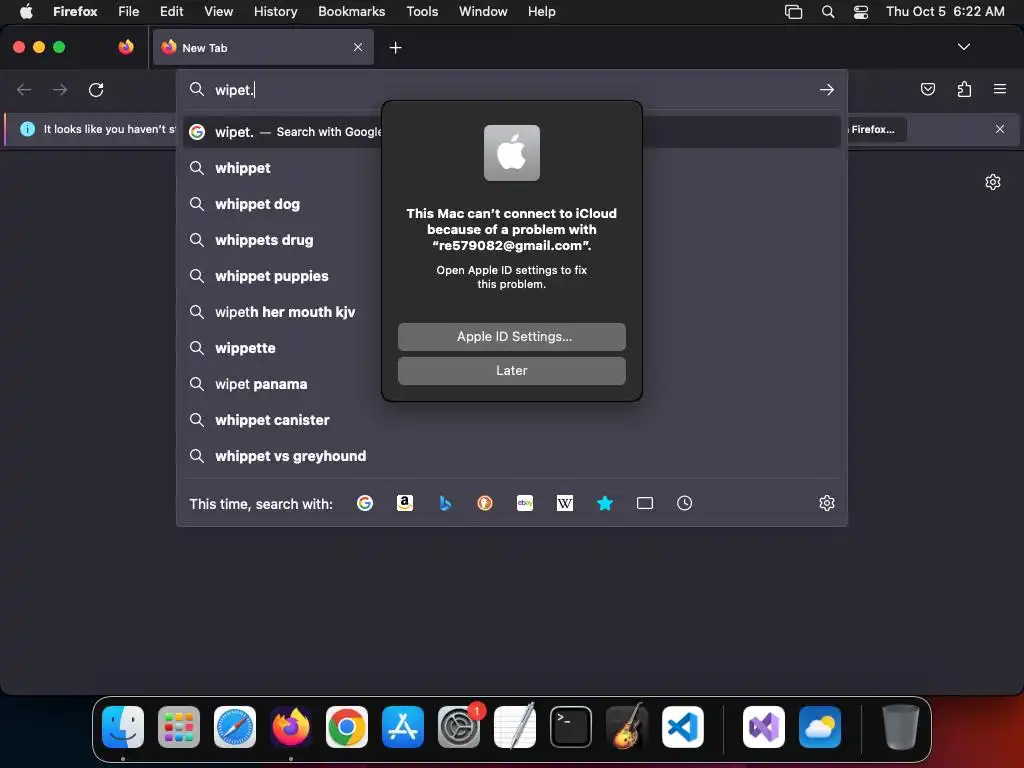Image resolution: width=1024 pixels, height=768 pixels.
Task: Click Apple ID Settings button
Action: pyautogui.click(x=511, y=336)
